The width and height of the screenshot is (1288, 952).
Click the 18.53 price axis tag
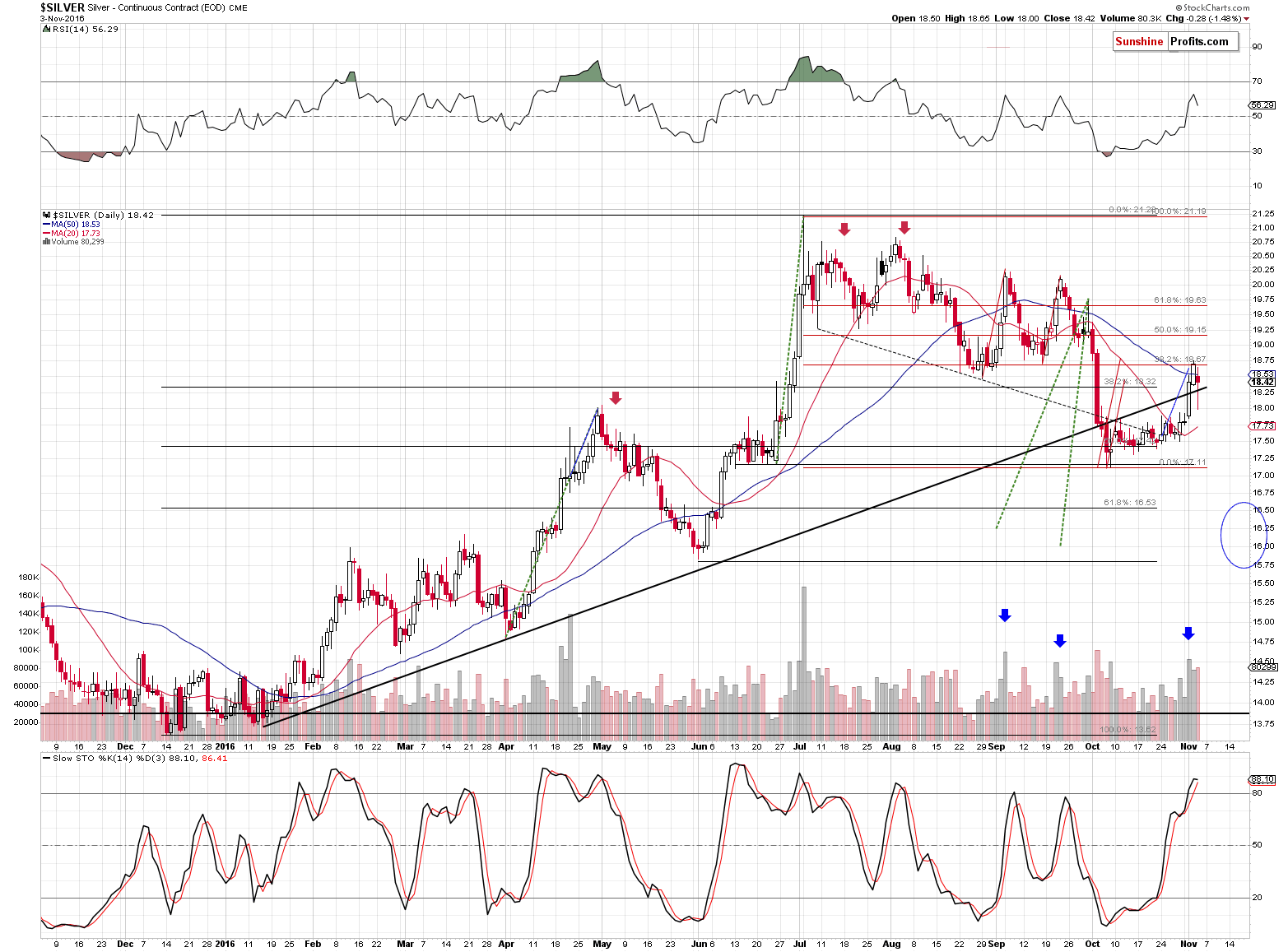click(x=1262, y=374)
